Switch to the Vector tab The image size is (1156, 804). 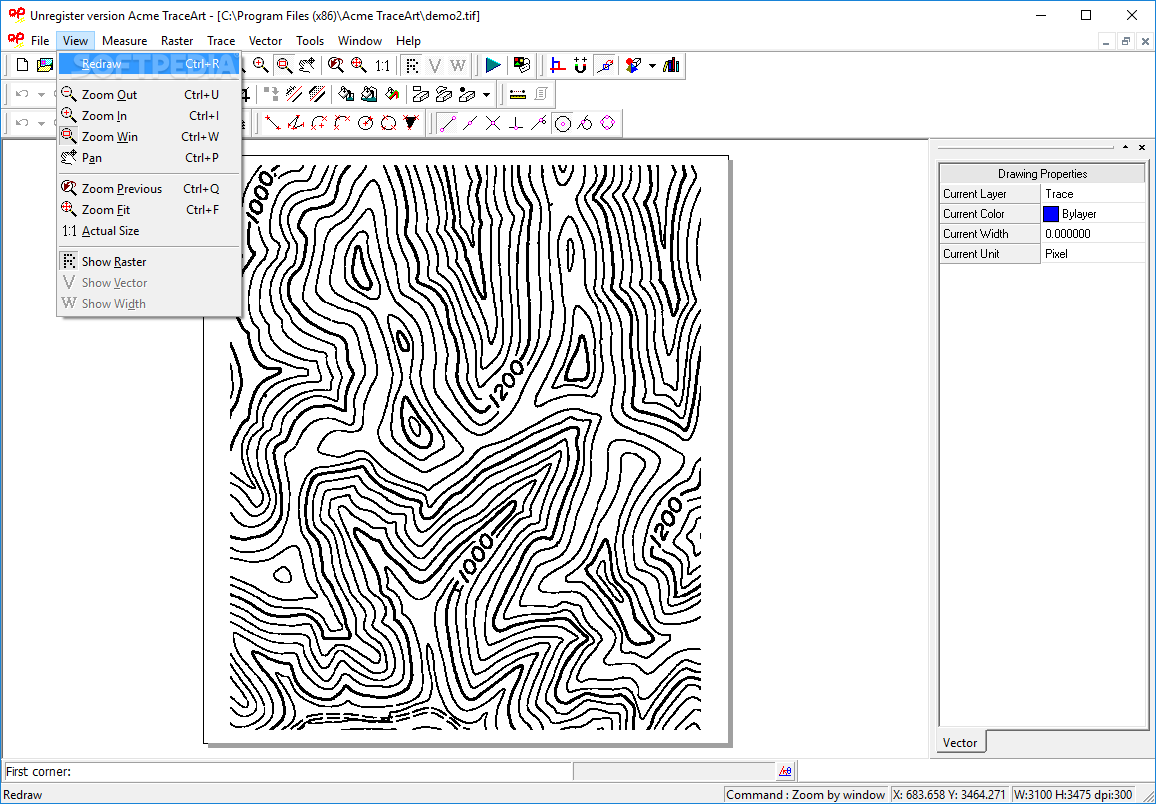[960, 743]
